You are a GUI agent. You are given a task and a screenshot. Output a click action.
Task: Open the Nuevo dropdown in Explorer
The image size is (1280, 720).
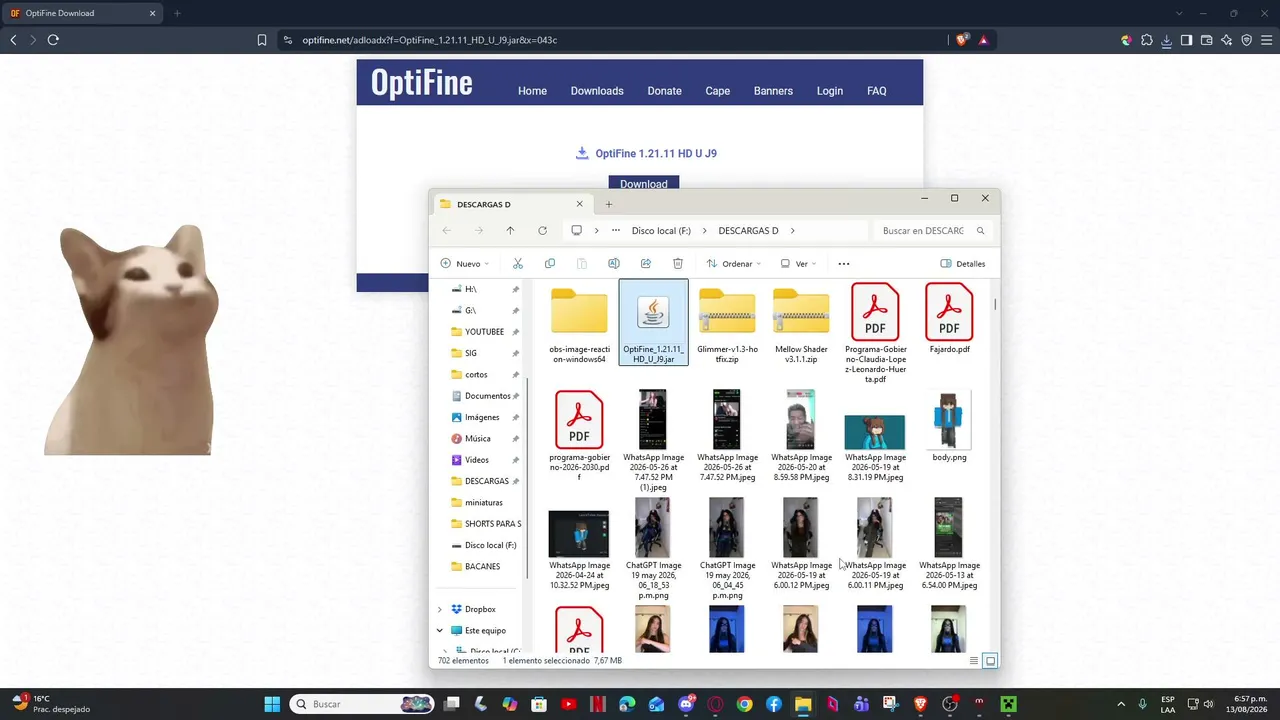465,264
